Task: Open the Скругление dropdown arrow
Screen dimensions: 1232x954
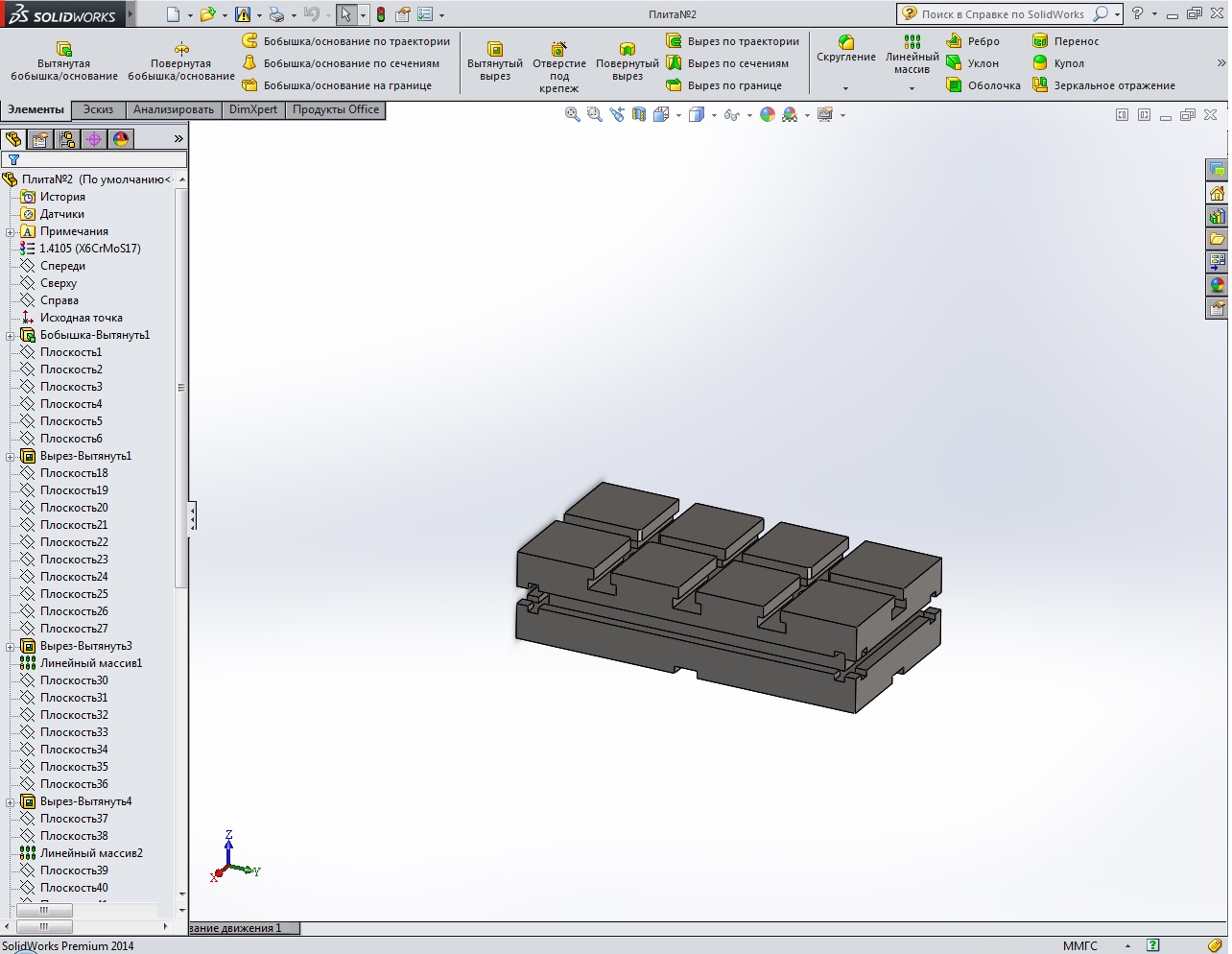Action: (x=845, y=88)
